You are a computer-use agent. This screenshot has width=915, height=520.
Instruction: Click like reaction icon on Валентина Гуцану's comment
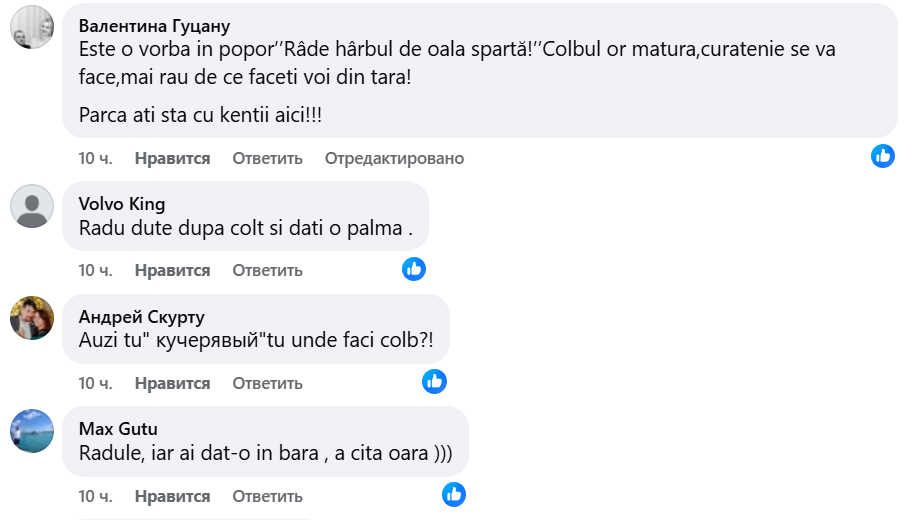point(882,156)
